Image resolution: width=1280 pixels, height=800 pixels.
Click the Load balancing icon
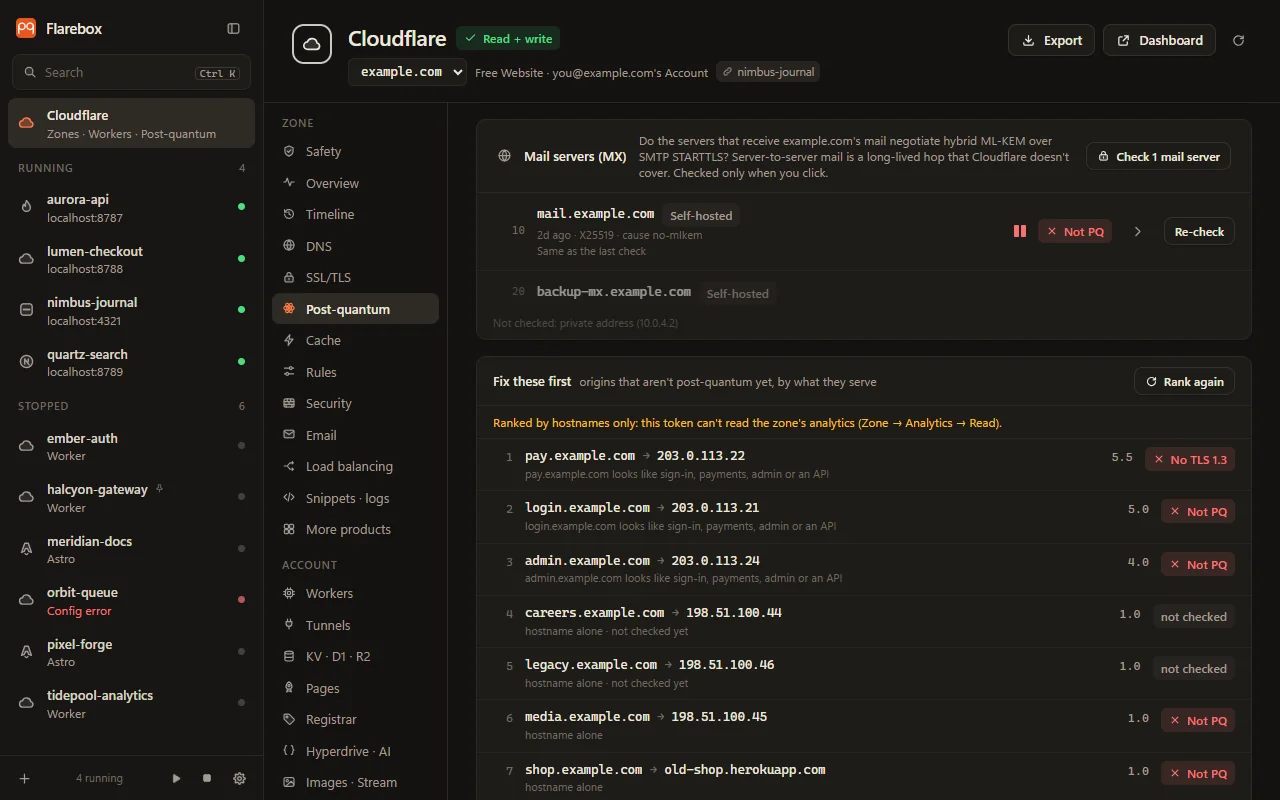pos(289,466)
